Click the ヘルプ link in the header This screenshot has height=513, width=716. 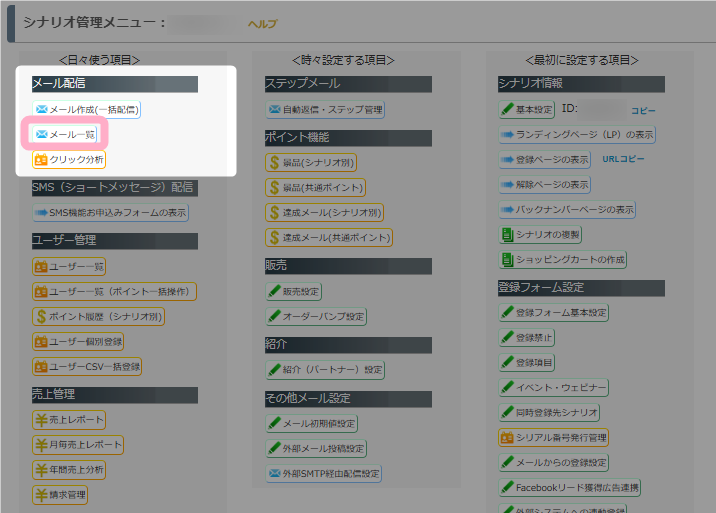(262, 23)
